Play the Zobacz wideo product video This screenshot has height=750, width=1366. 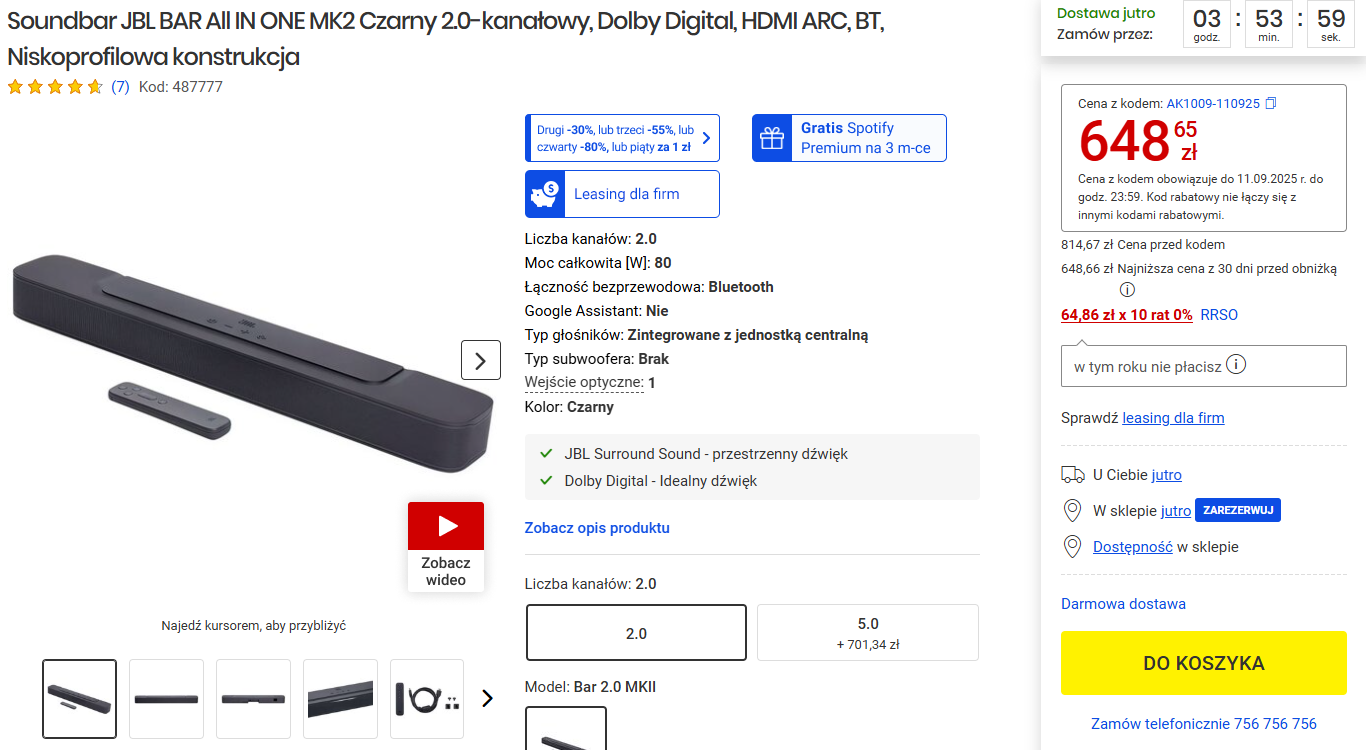click(x=446, y=546)
